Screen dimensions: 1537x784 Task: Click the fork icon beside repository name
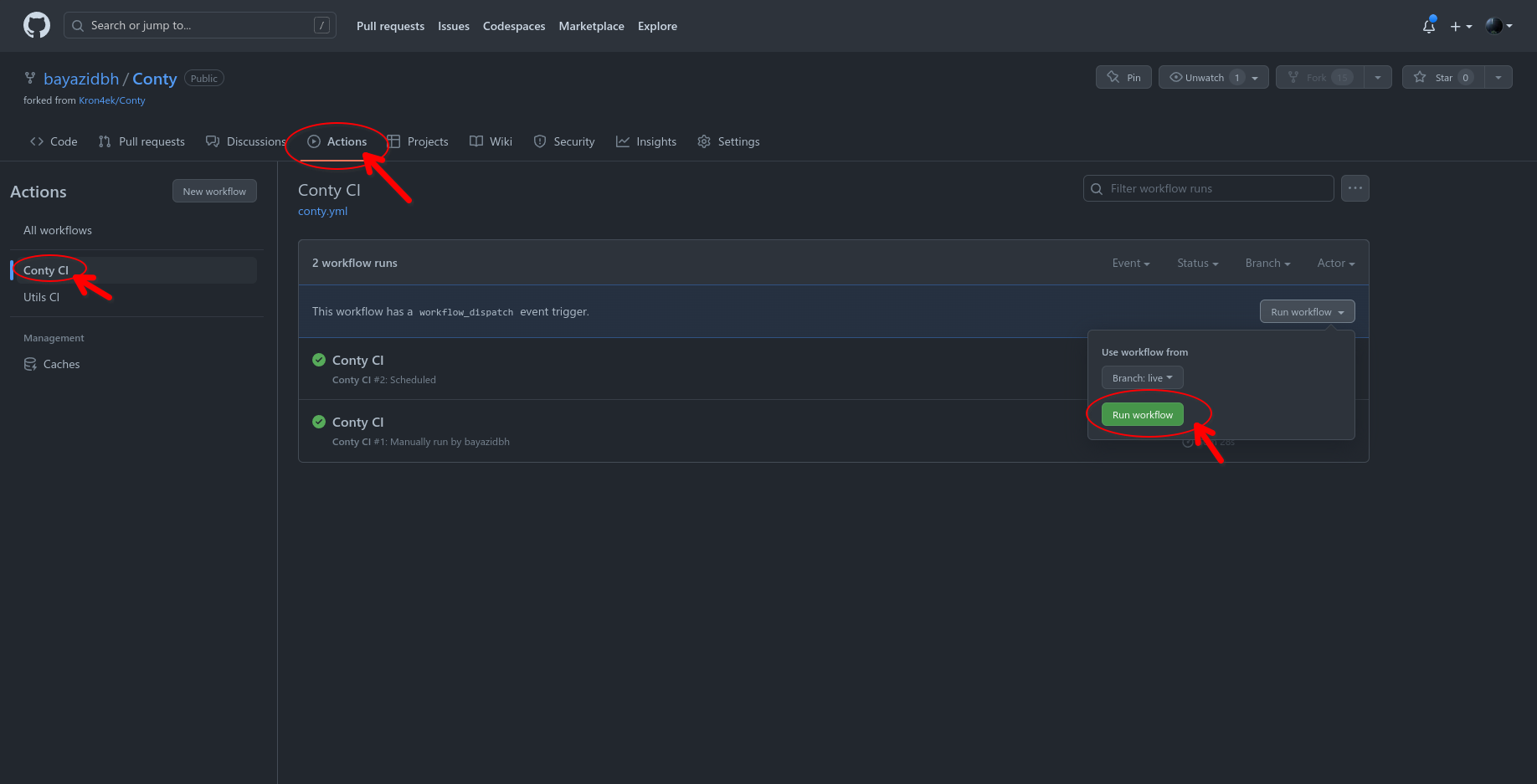(x=30, y=78)
